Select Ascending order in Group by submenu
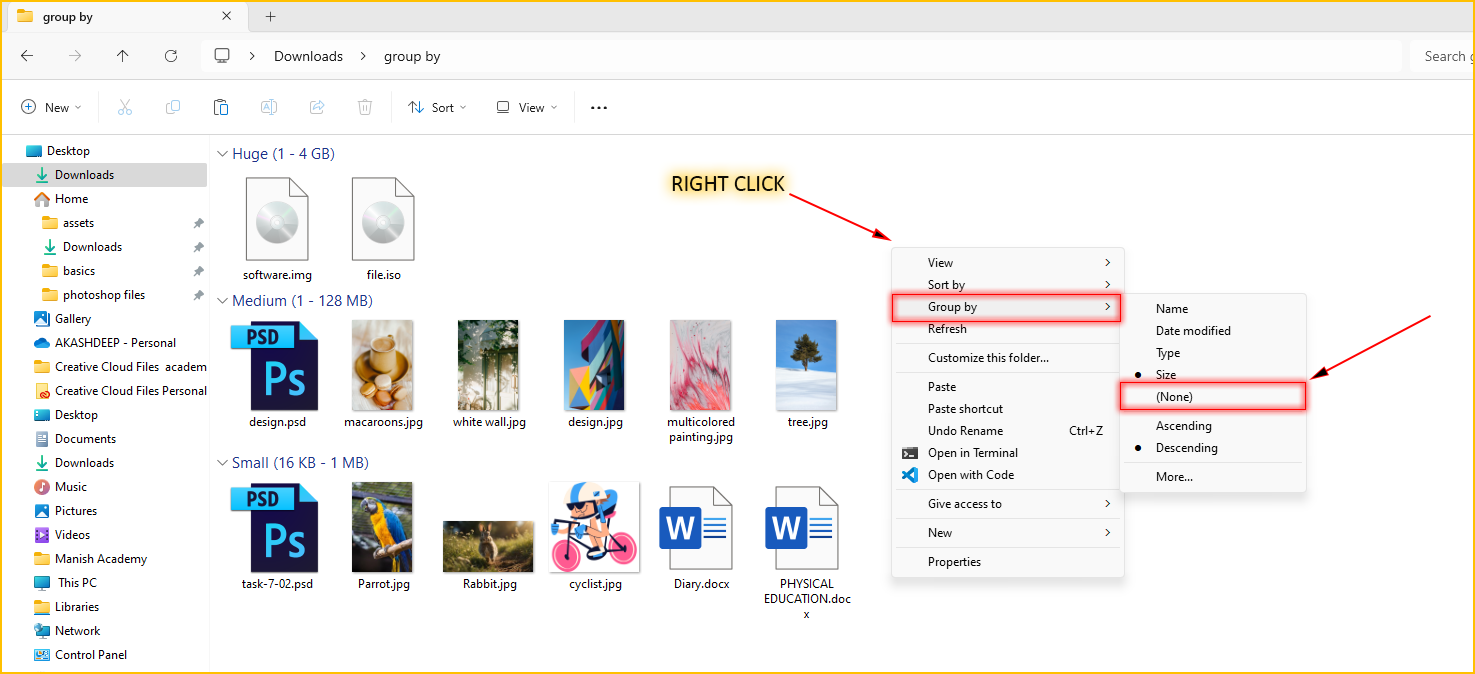This screenshot has height=674, width=1475. click(x=1183, y=426)
